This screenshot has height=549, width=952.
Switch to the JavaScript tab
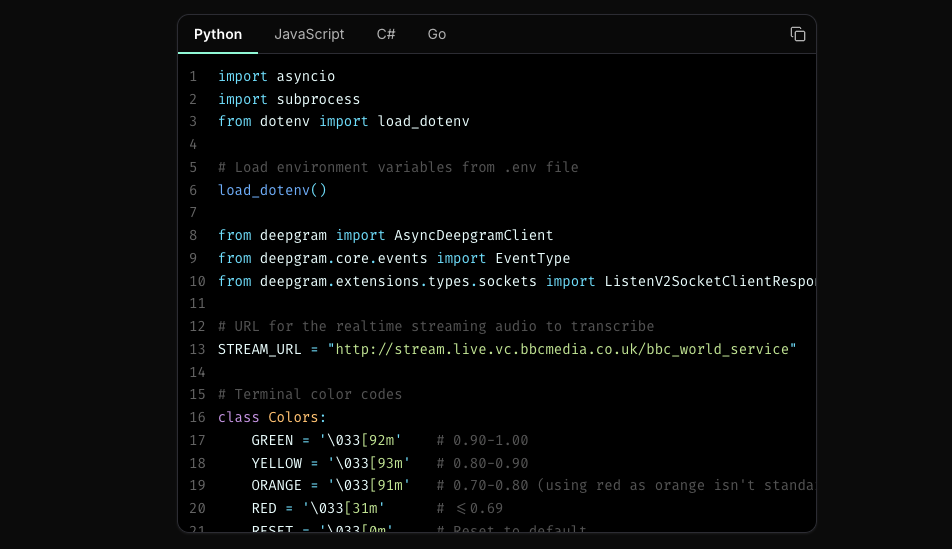coord(309,34)
